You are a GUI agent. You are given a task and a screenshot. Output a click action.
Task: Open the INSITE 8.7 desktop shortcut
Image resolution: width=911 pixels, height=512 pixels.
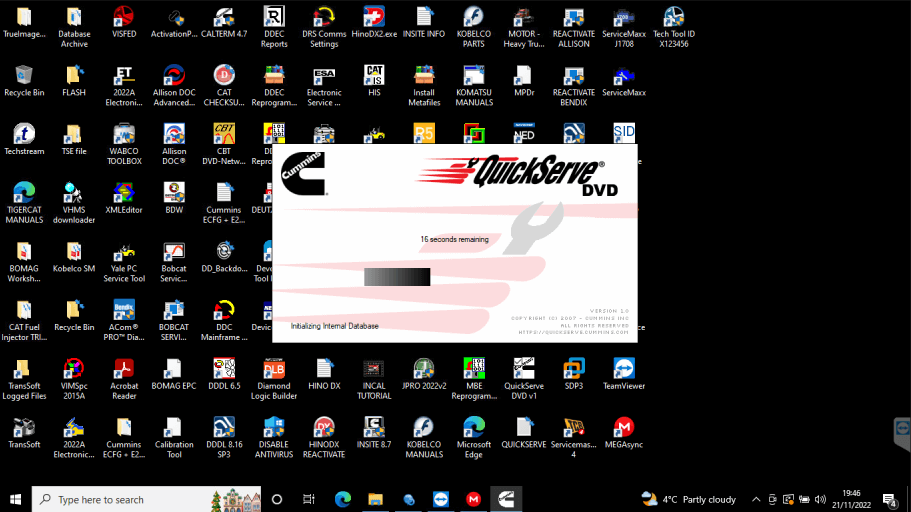374,429
